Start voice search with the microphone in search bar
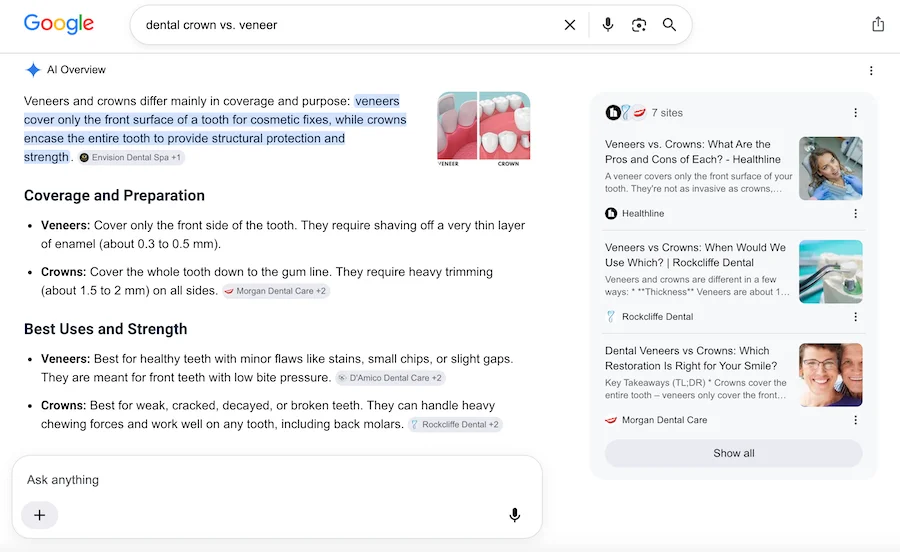Screen dimensions: 900x552 click(608, 25)
